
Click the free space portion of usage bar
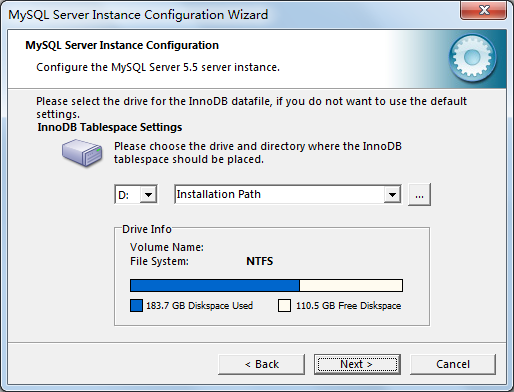coord(351,286)
